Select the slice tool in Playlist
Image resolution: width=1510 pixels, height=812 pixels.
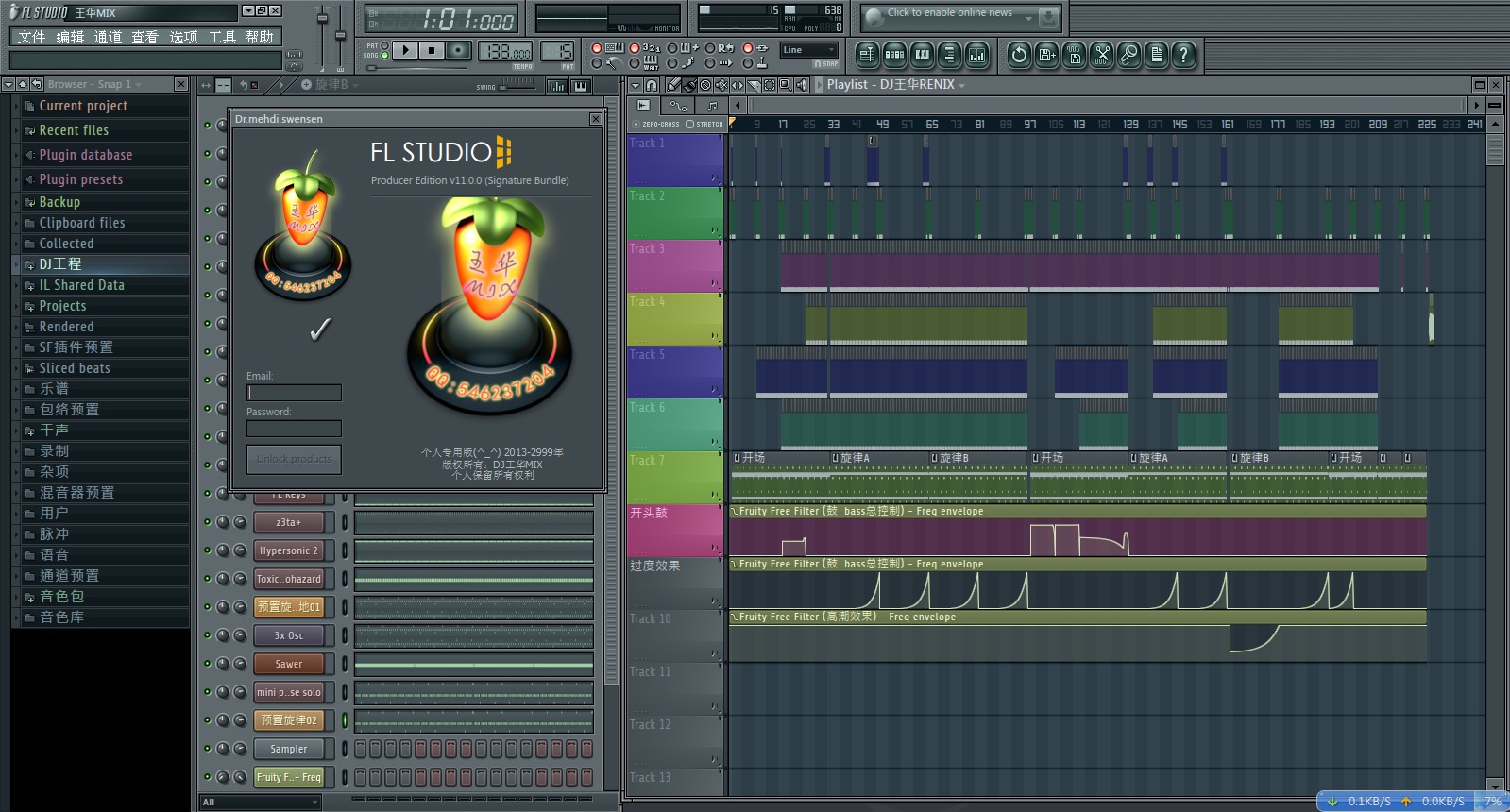coord(754,85)
